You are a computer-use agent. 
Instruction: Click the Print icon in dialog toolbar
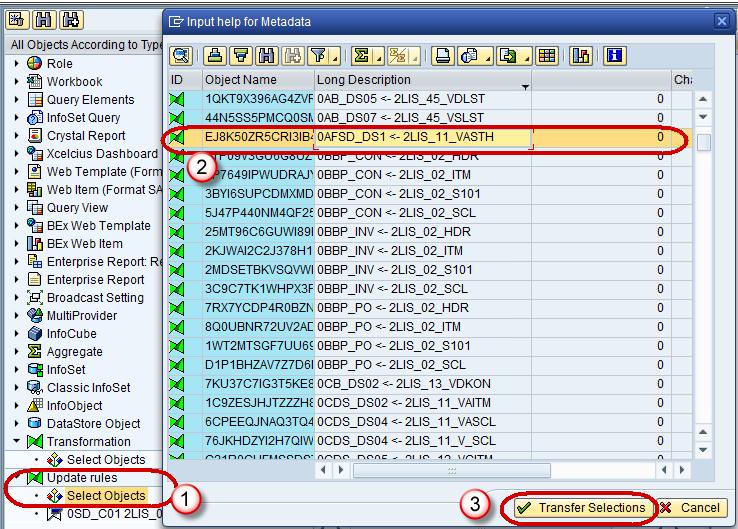coord(443,55)
